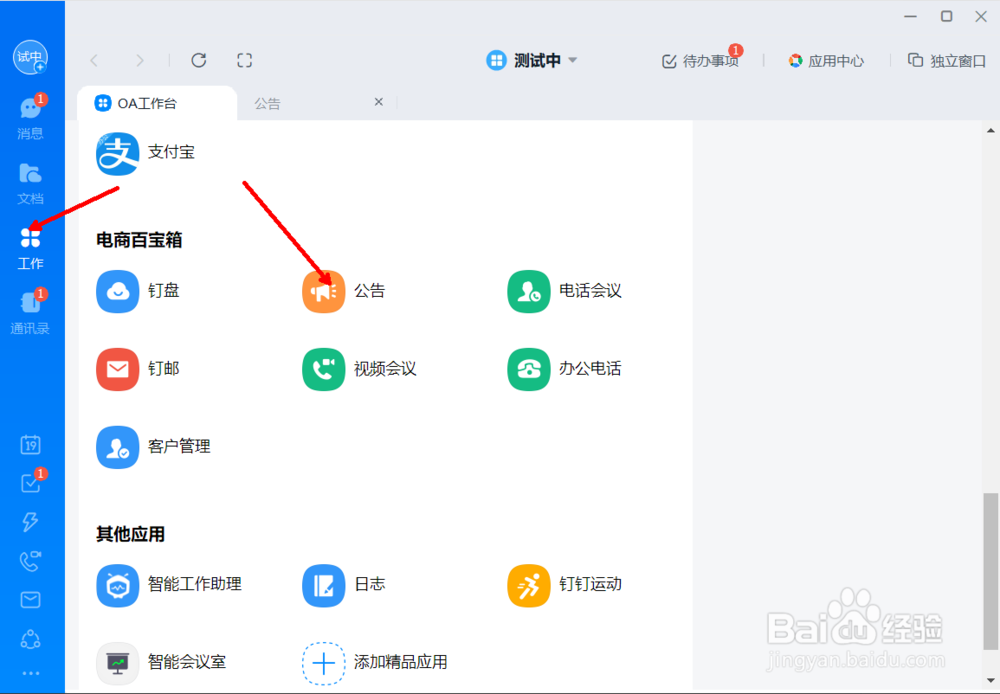Screen dimensions: 1000x694
Task: Launch the 电话会议 icon
Action: tap(529, 292)
